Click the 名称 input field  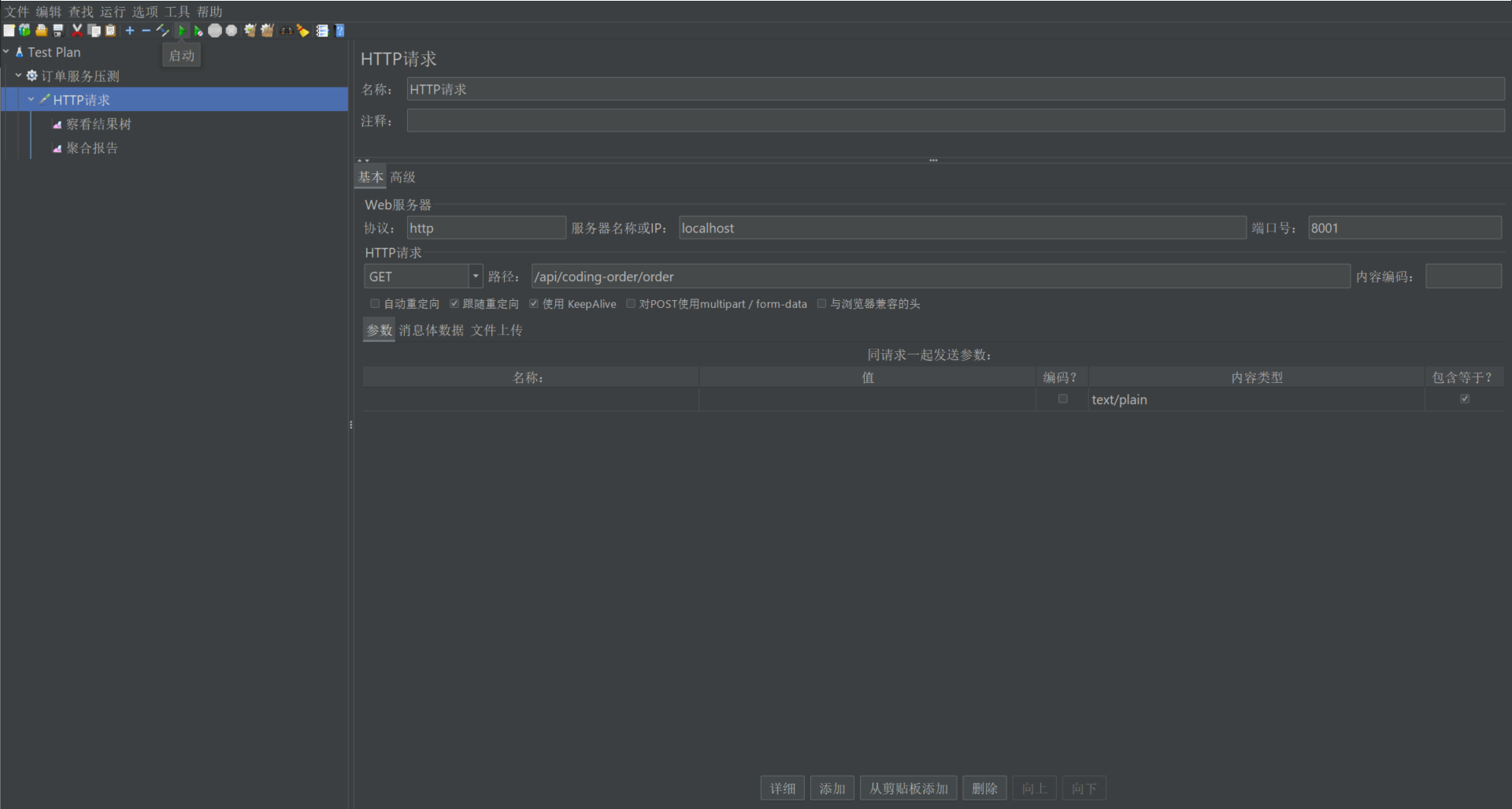click(955, 89)
